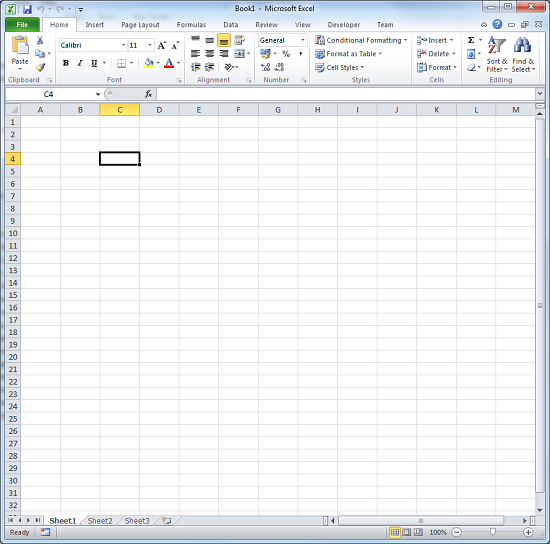The image size is (550, 544).
Task: Click the Cut scissors icon
Action: (x=40, y=40)
